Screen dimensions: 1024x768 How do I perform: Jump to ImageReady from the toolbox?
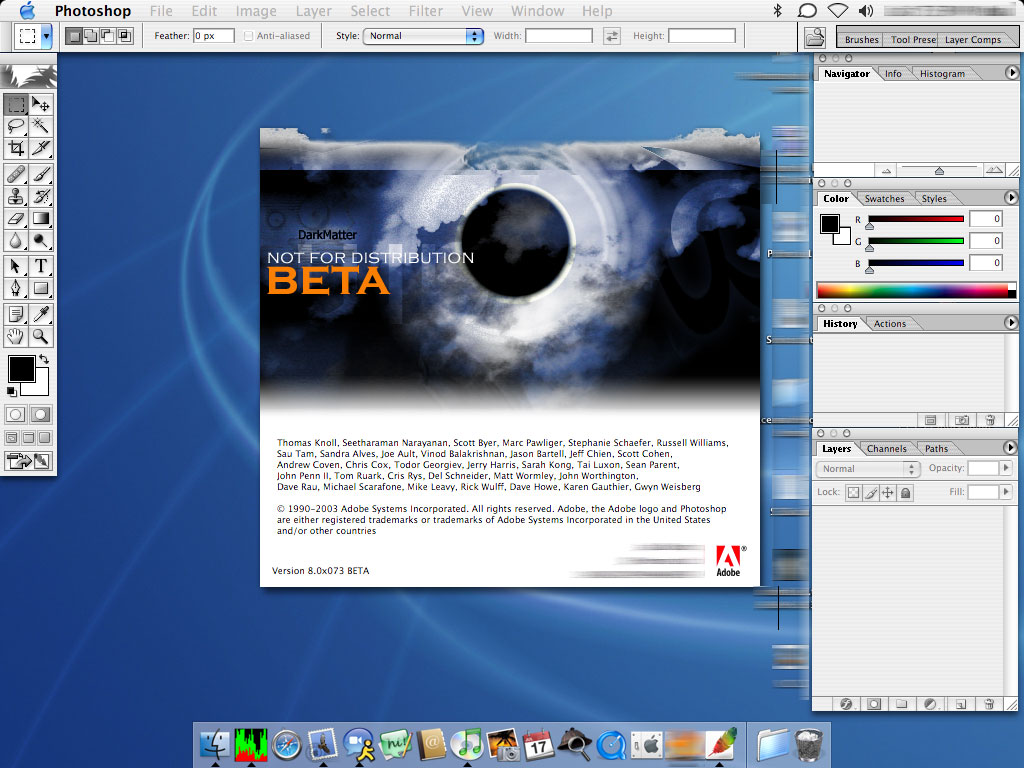pos(29,460)
